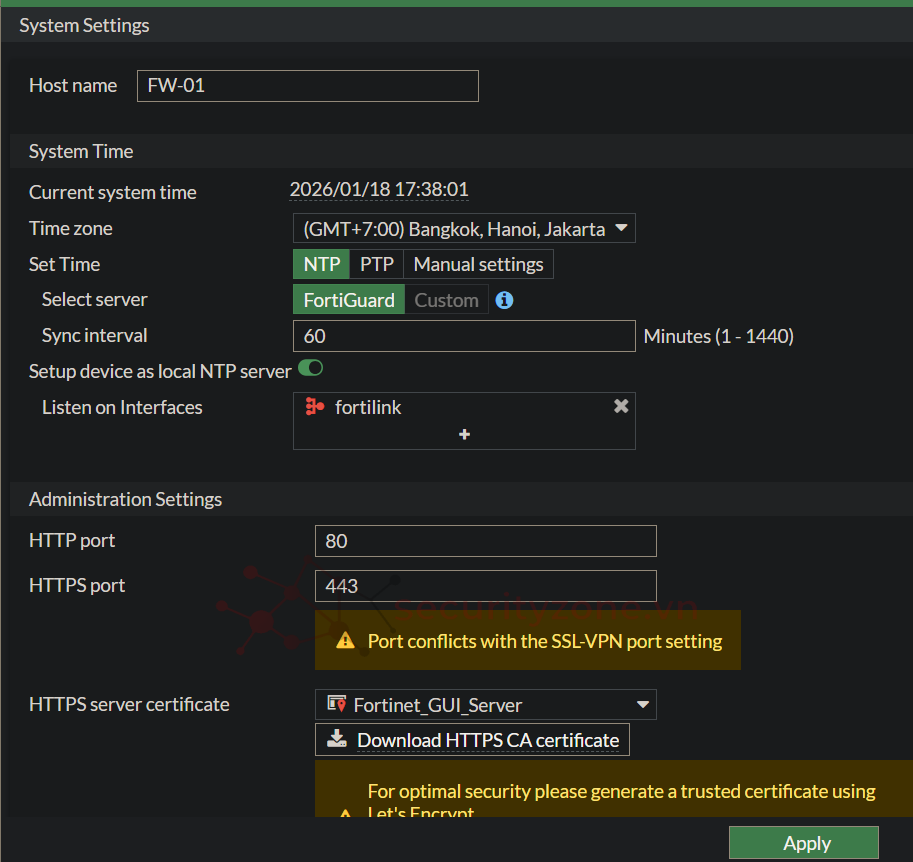Viewport: 913px width, 862px height.
Task: Choose Custom as the NTP server
Action: point(446,300)
